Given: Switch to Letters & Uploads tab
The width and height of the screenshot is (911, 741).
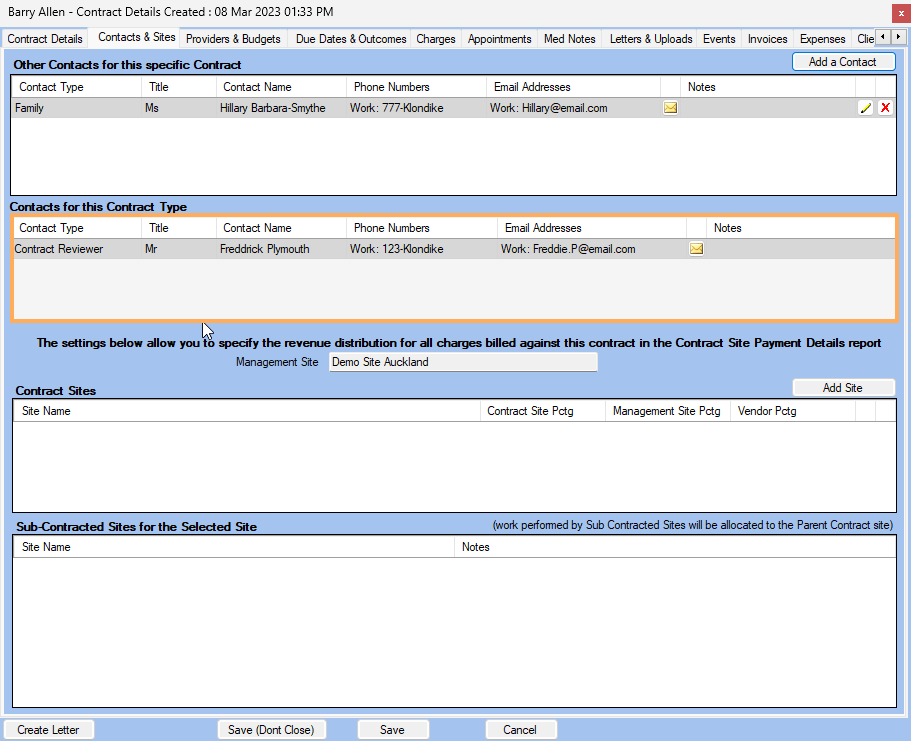Looking at the screenshot, I should coord(651,39).
